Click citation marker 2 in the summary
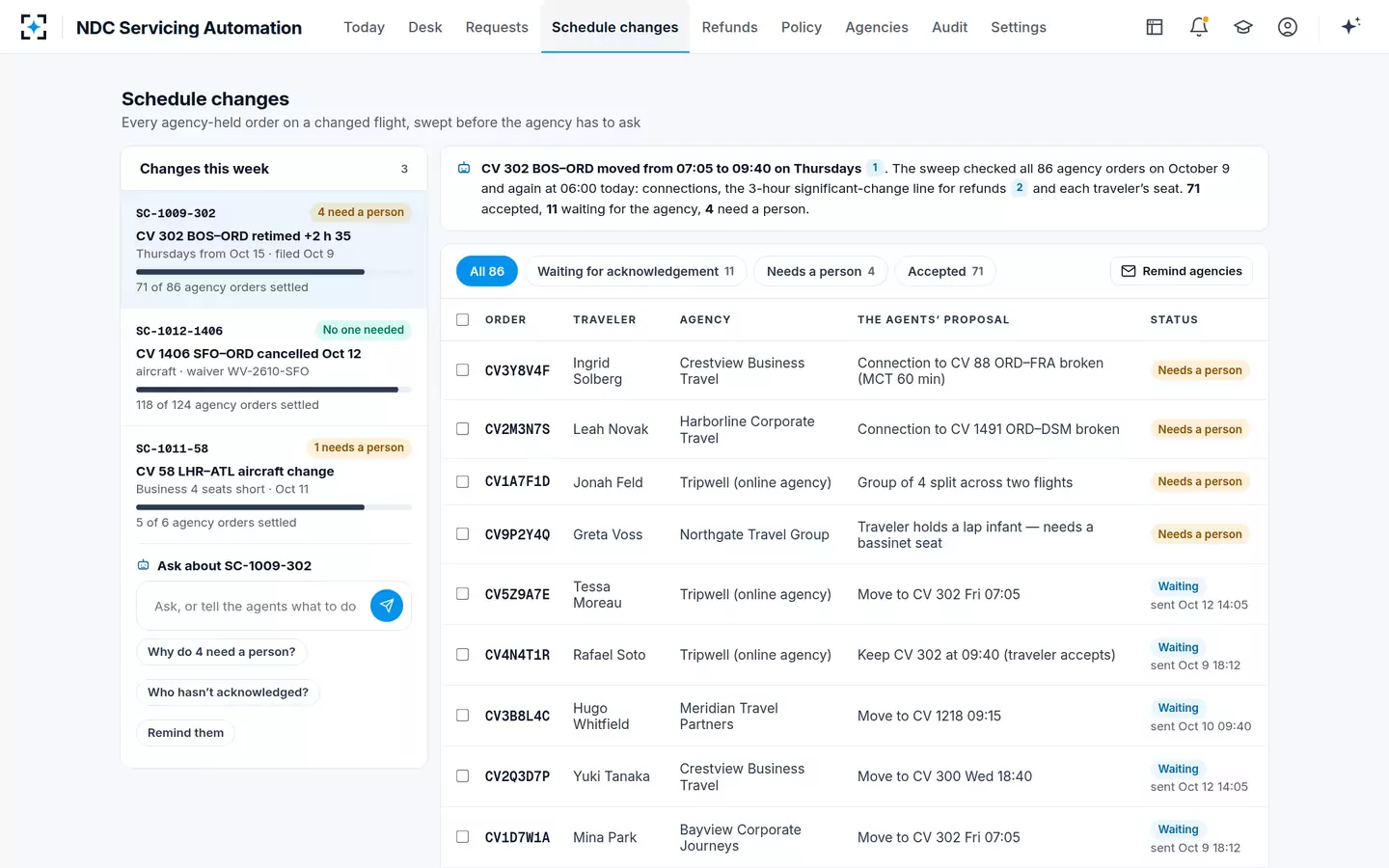Image resolution: width=1389 pixels, height=868 pixels. 1020,188
